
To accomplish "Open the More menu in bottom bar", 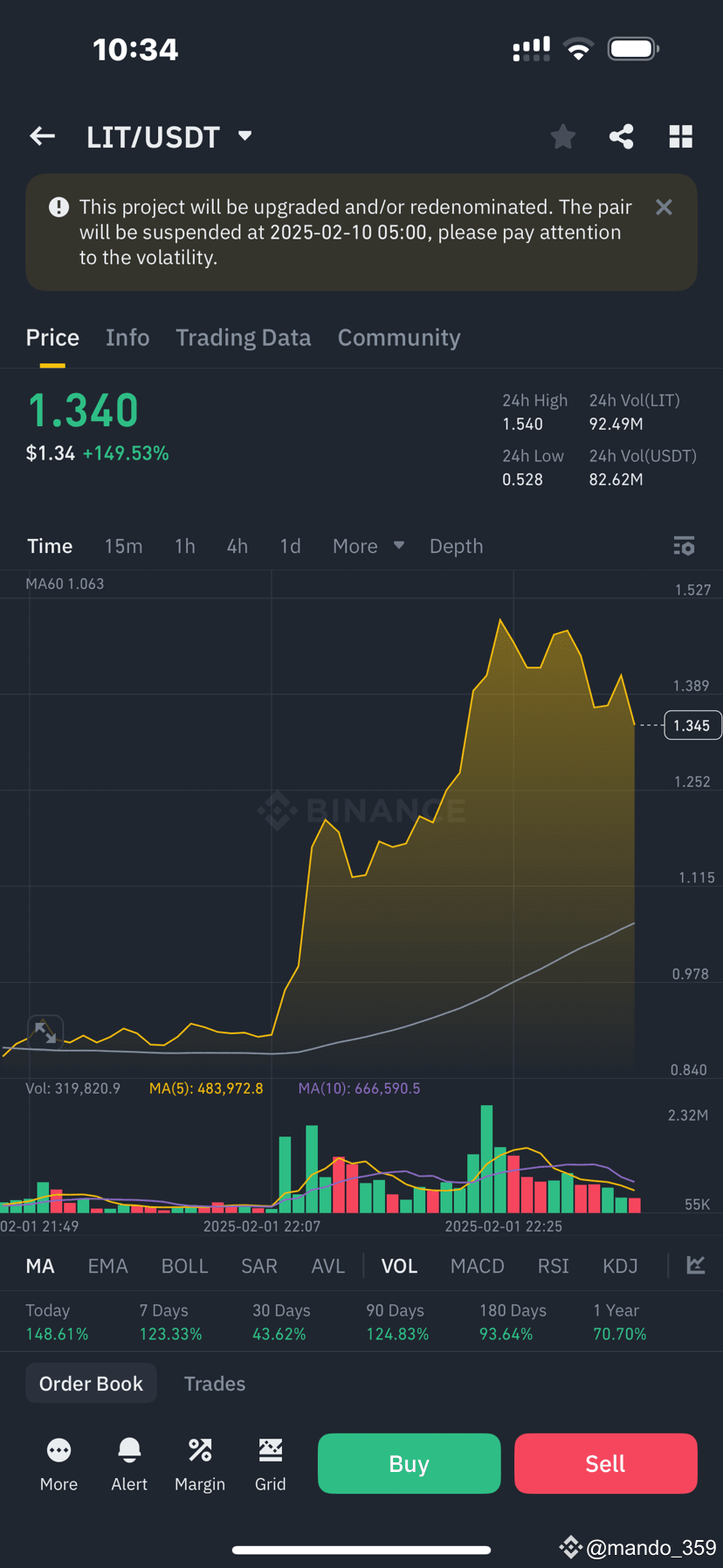I will [x=59, y=1465].
